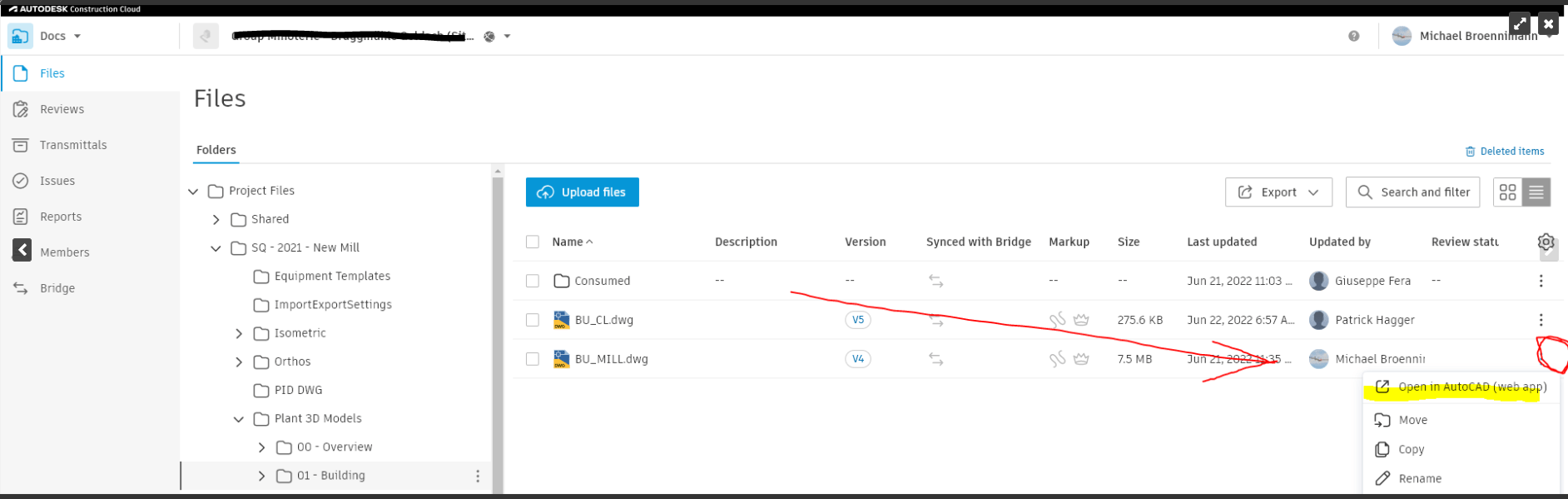The image size is (1568, 499).
Task: Choose Rename from context menu
Action: click(1461, 478)
